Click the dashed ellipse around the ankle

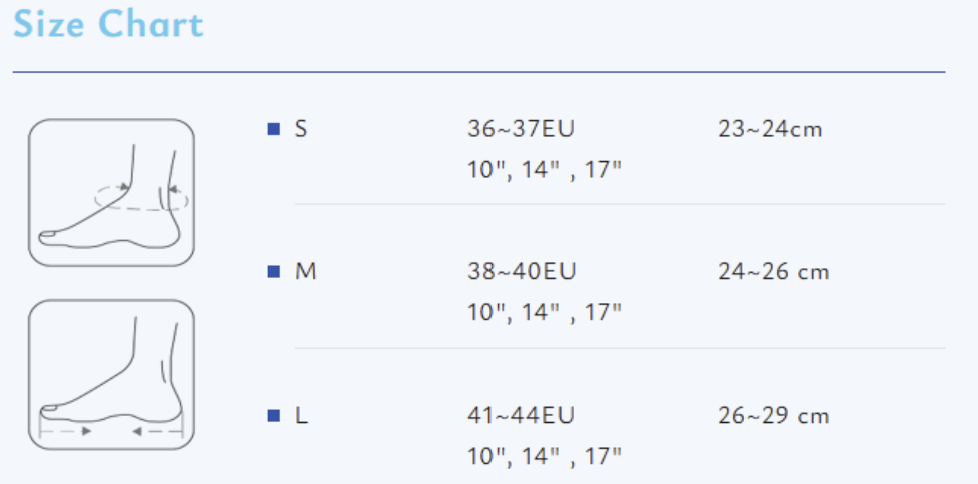tap(142, 197)
